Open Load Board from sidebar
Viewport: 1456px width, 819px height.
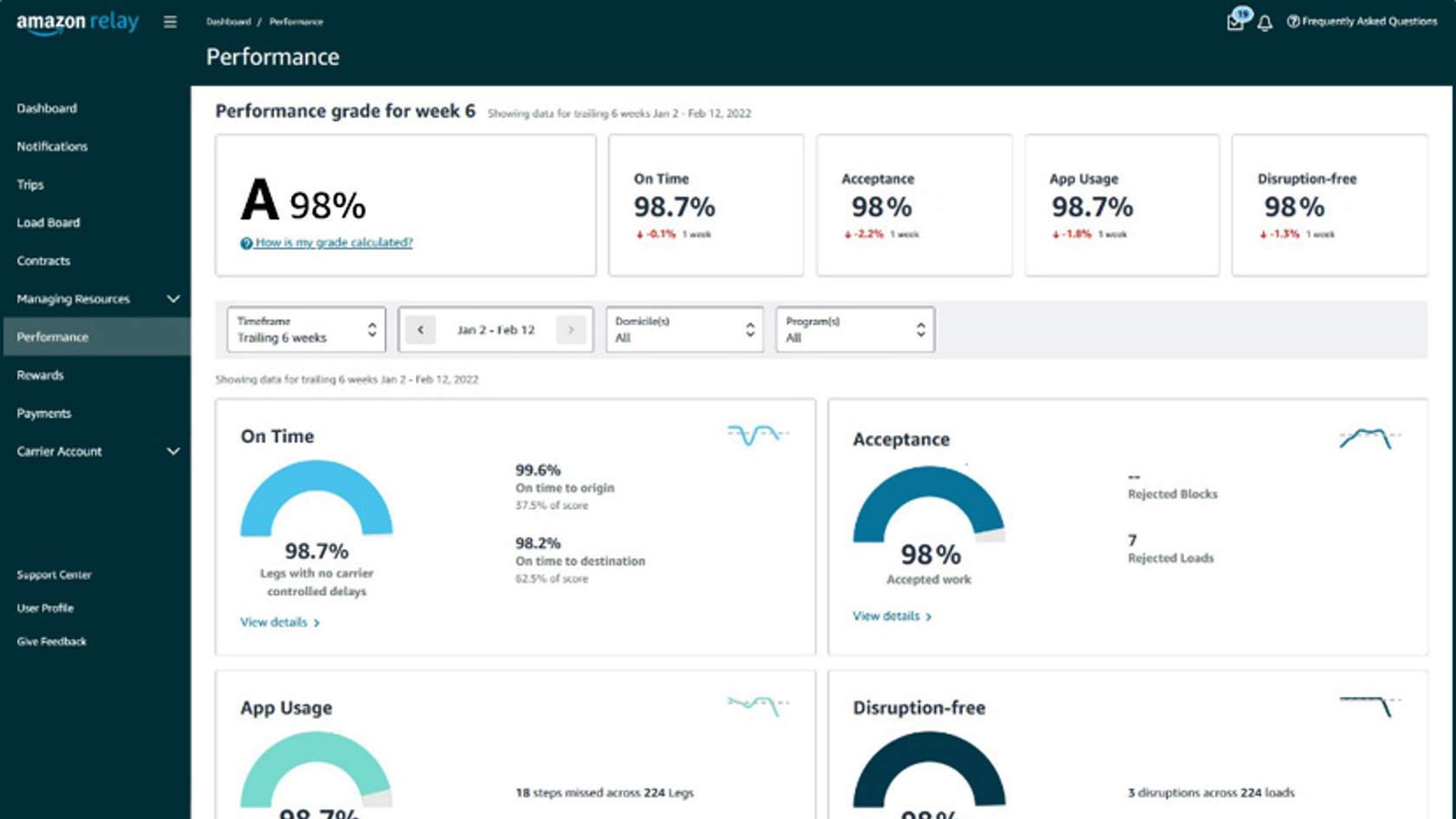(49, 223)
